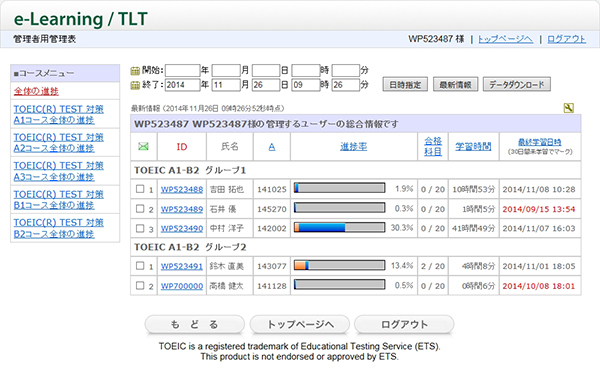
Task: Click bottom トップページへ button
Action: 300,324
